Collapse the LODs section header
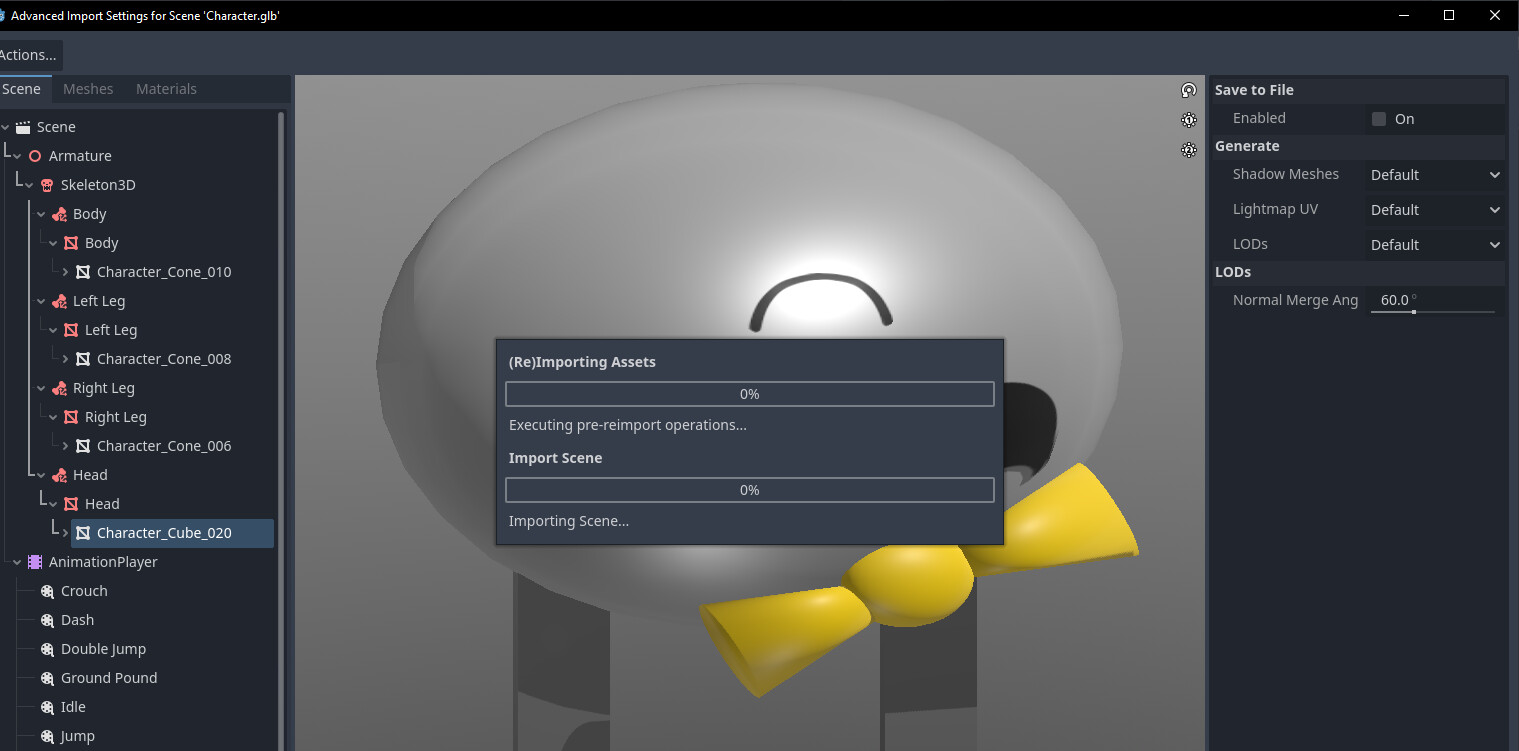The image size is (1519, 751). pos(1358,272)
